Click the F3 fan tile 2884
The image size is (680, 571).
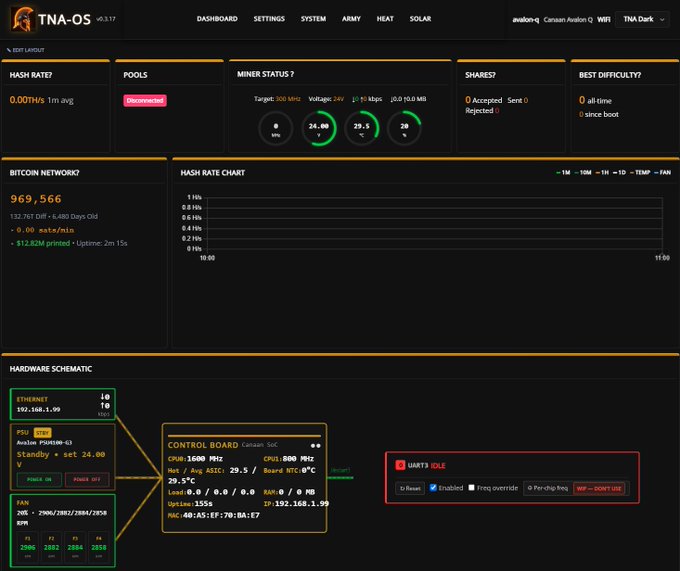(x=75, y=548)
